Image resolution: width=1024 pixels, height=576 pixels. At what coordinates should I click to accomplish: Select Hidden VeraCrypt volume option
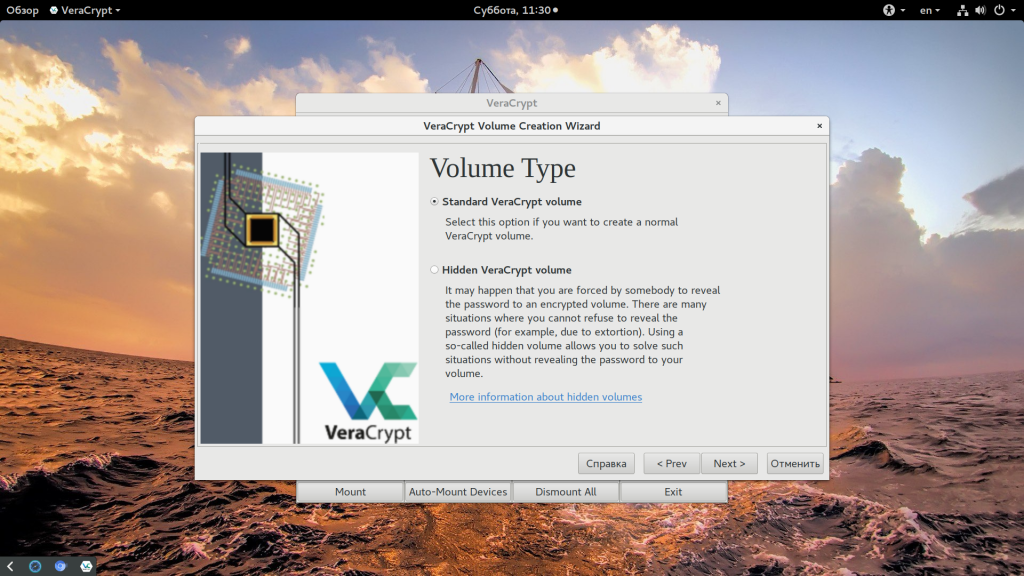pyautogui.click(x=434, y=270)
